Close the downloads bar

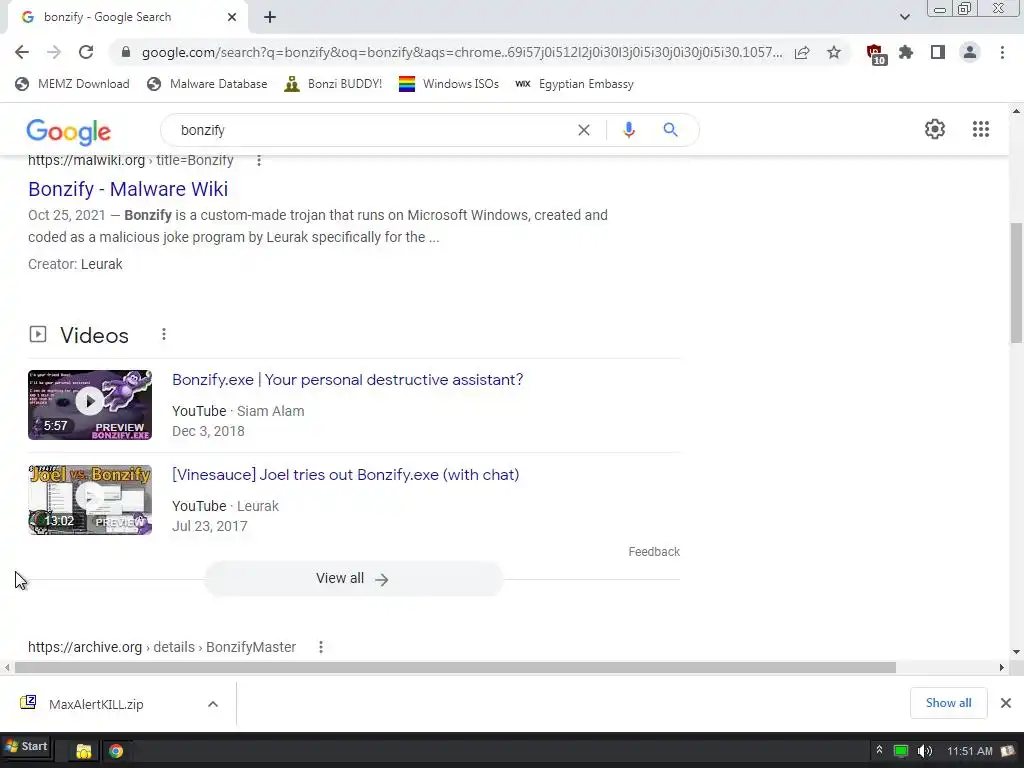1006,703
